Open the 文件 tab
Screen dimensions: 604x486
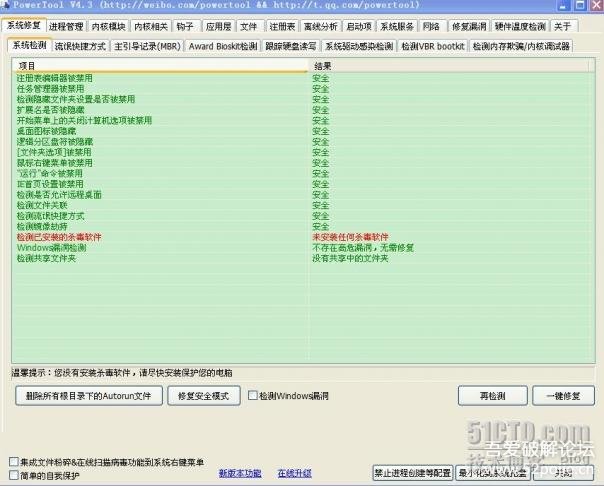(249, 26)
